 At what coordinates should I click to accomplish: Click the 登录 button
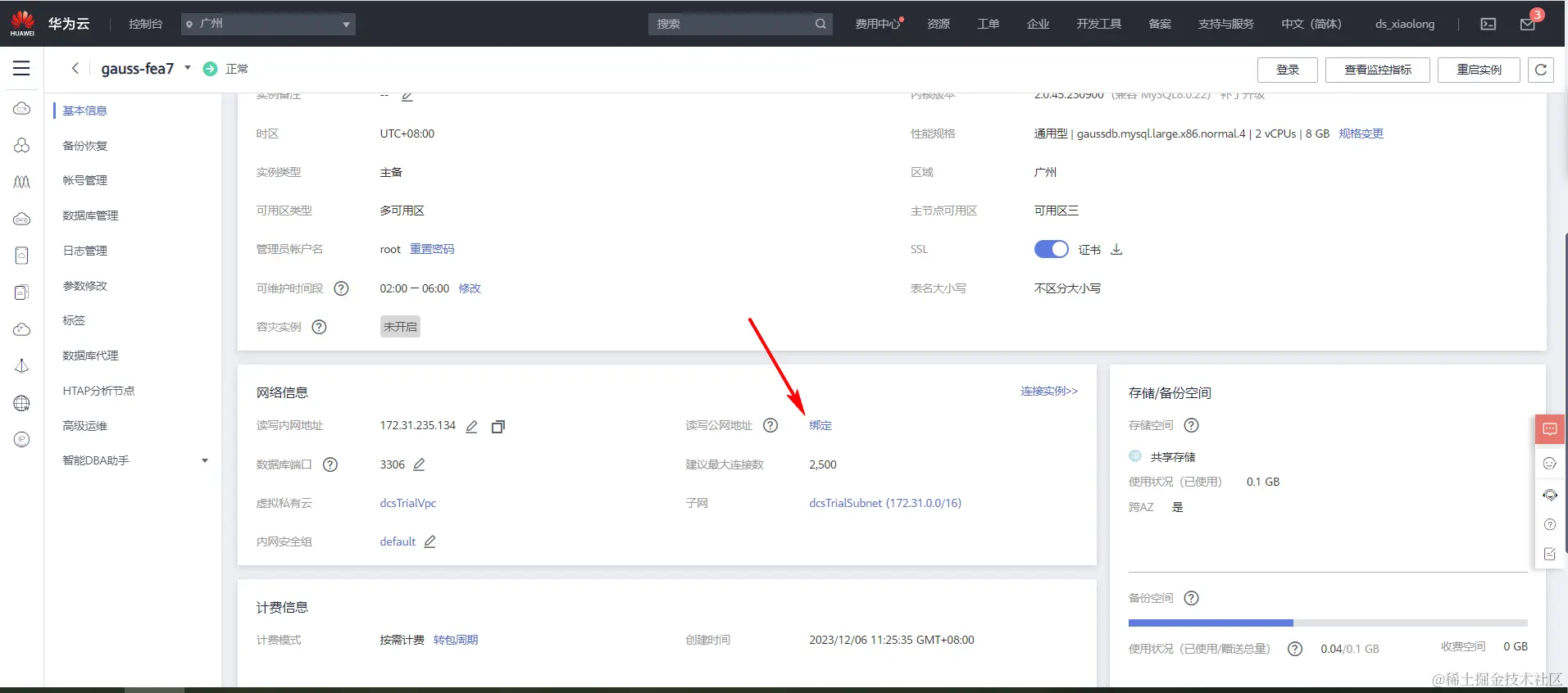1288,70
